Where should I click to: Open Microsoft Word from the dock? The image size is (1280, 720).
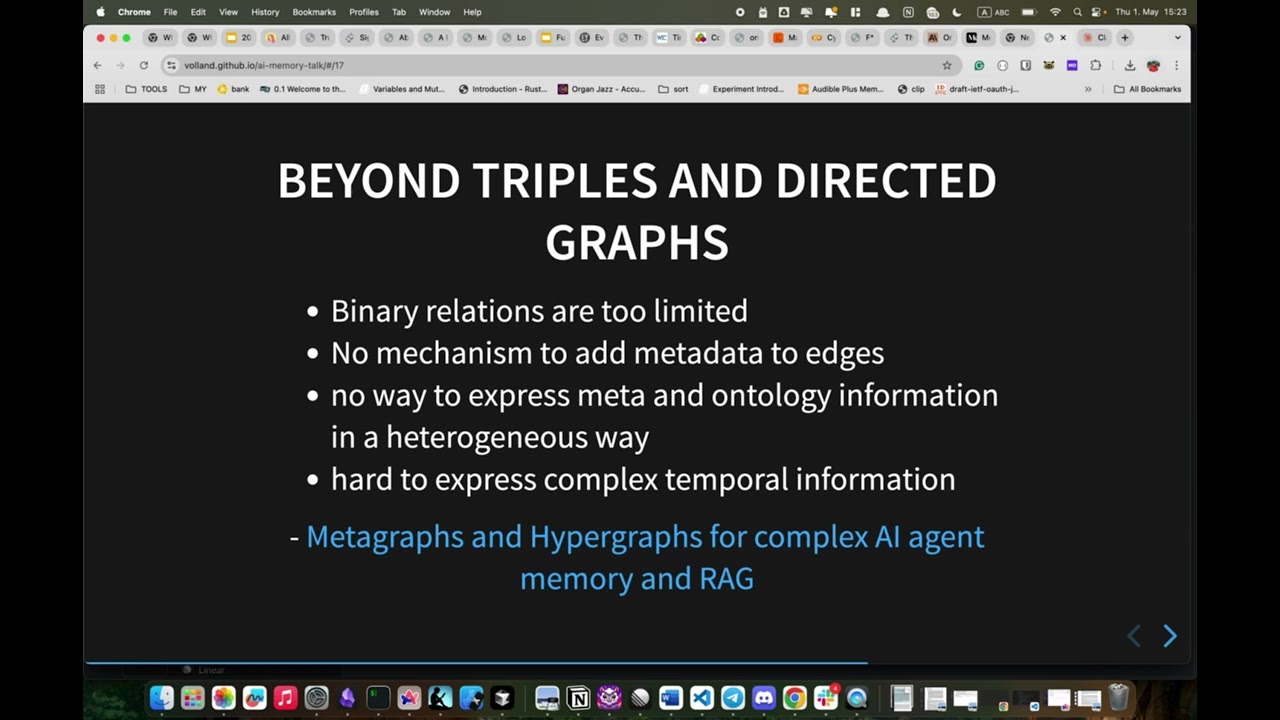pyautogui.click(x=671, y=697)
